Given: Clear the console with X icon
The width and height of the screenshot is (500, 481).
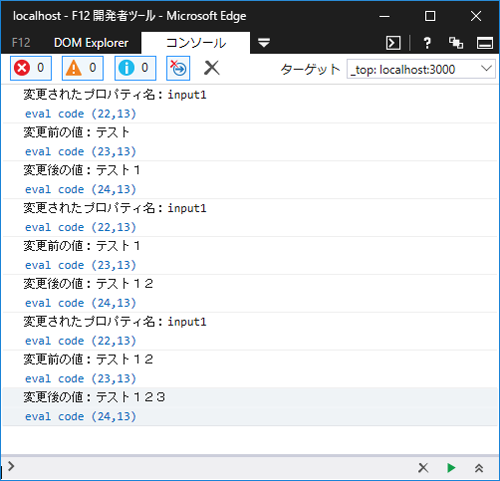Looking at the screenshot, I should pos(212,68).
